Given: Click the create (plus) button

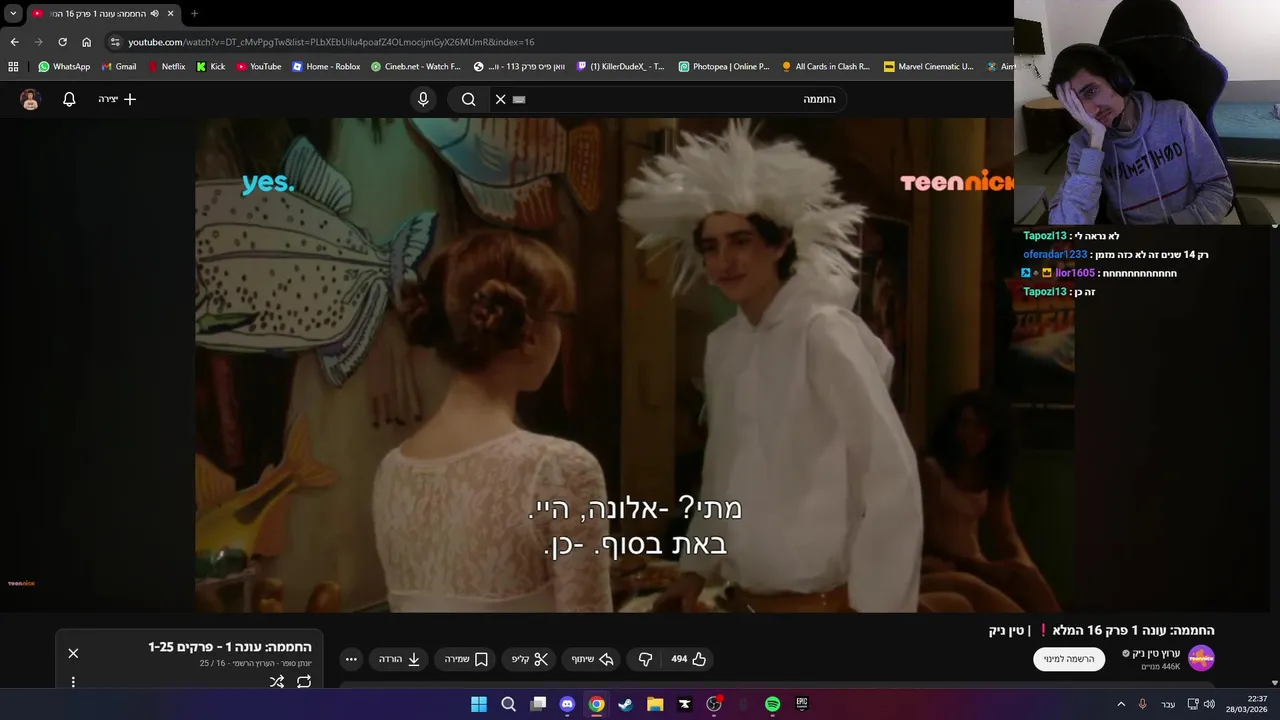Looking at the screenshot, I should click(x=117, y=99).
